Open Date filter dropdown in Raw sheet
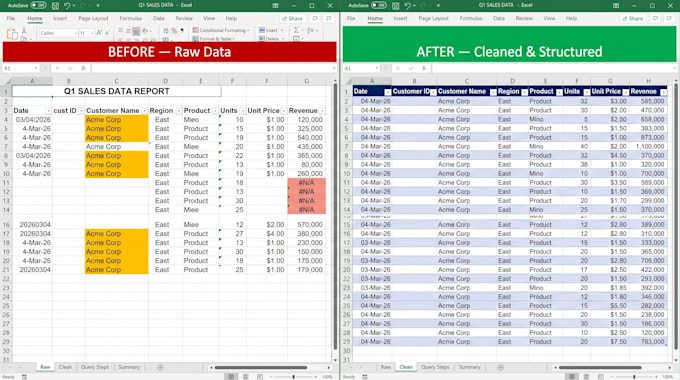The image size is (680, 380). [x=48, y=111]
